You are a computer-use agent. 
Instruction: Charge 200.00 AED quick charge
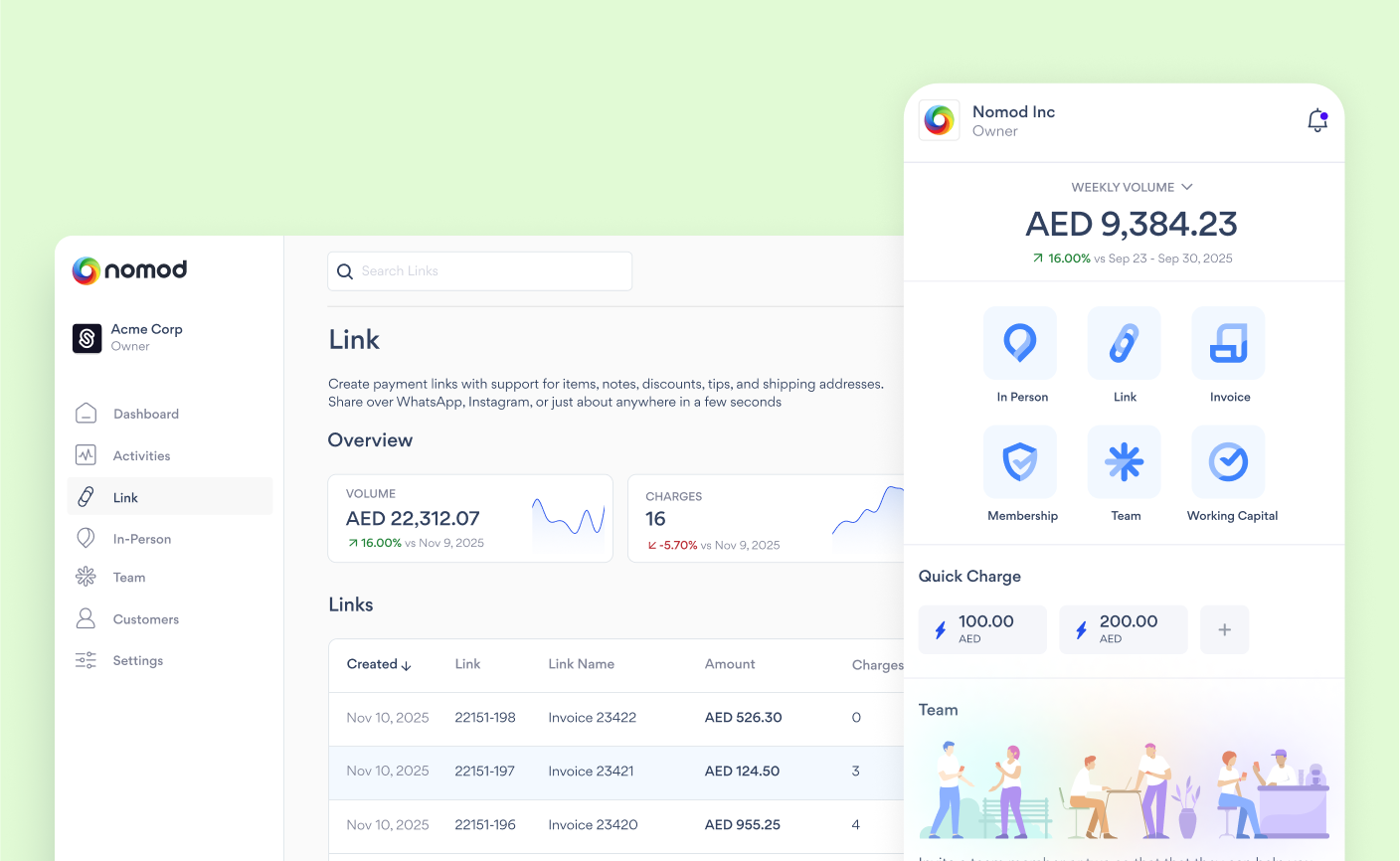[x=1124, y=629]
